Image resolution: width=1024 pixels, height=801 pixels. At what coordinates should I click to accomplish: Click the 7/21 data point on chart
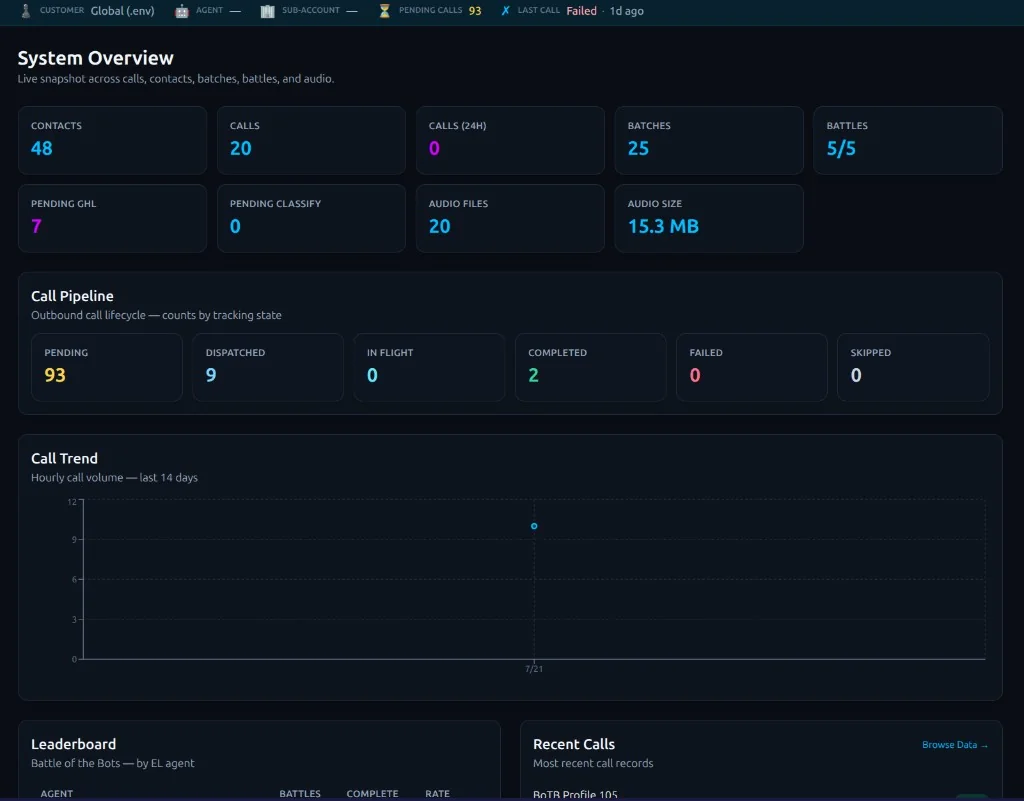pyautogui.click(x=534, y=526)
